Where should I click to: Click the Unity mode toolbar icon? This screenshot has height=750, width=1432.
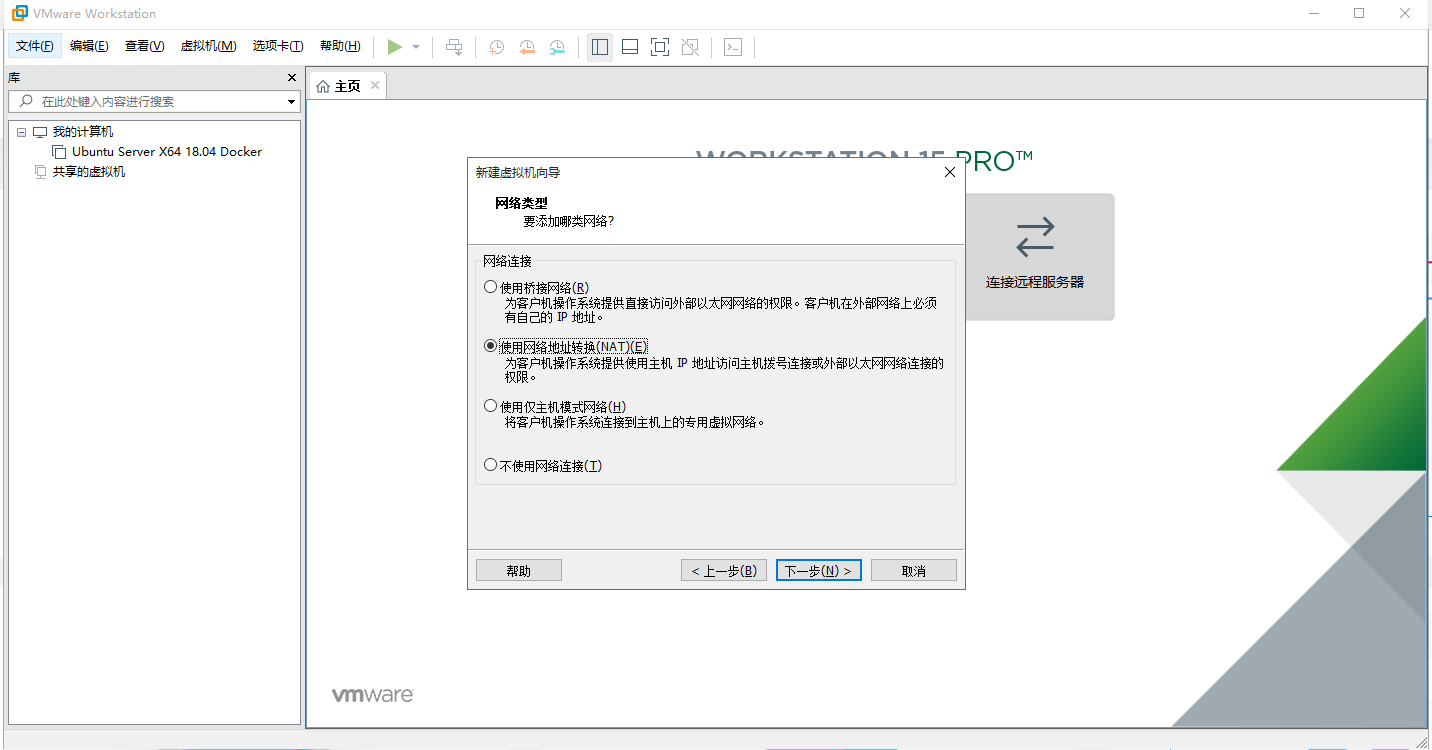690,47
